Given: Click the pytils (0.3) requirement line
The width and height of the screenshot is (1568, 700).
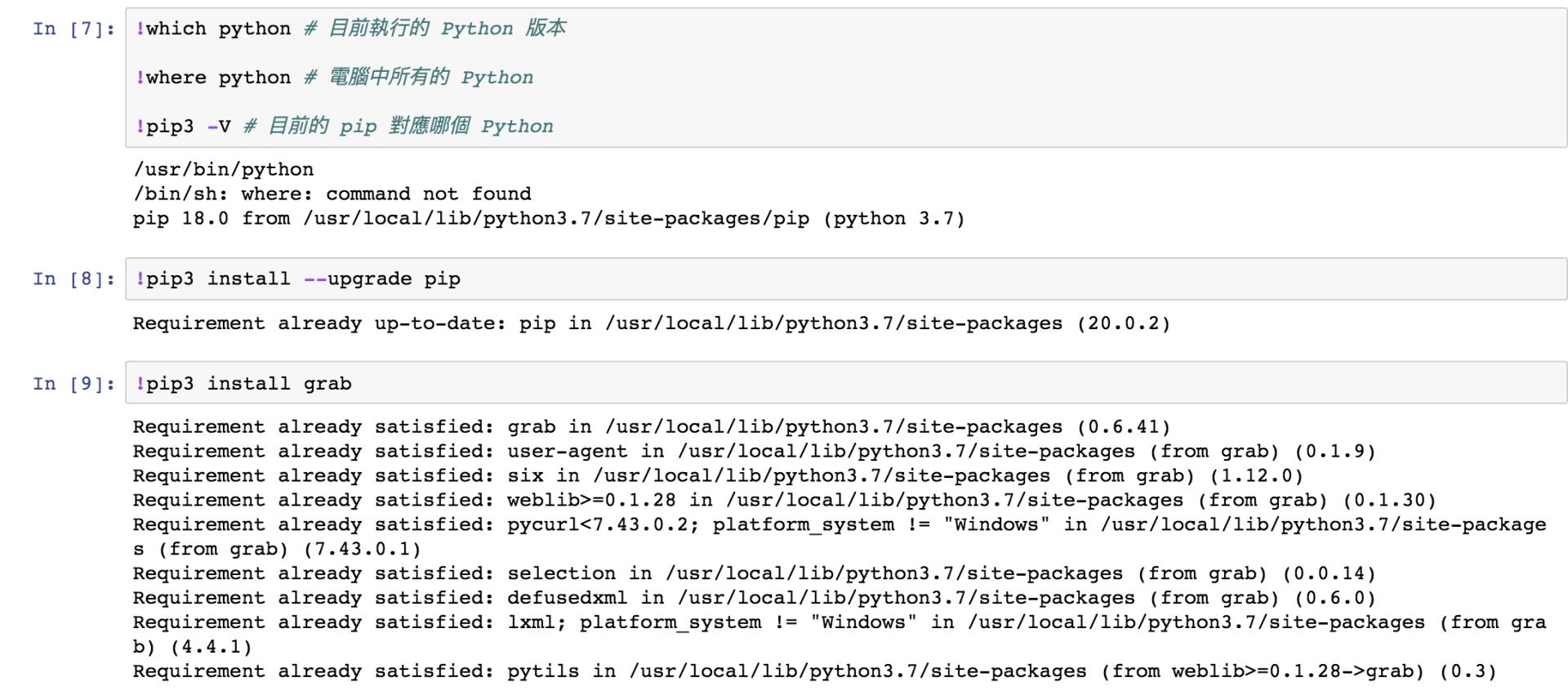Looking at the screenshot, I should 813,672.
